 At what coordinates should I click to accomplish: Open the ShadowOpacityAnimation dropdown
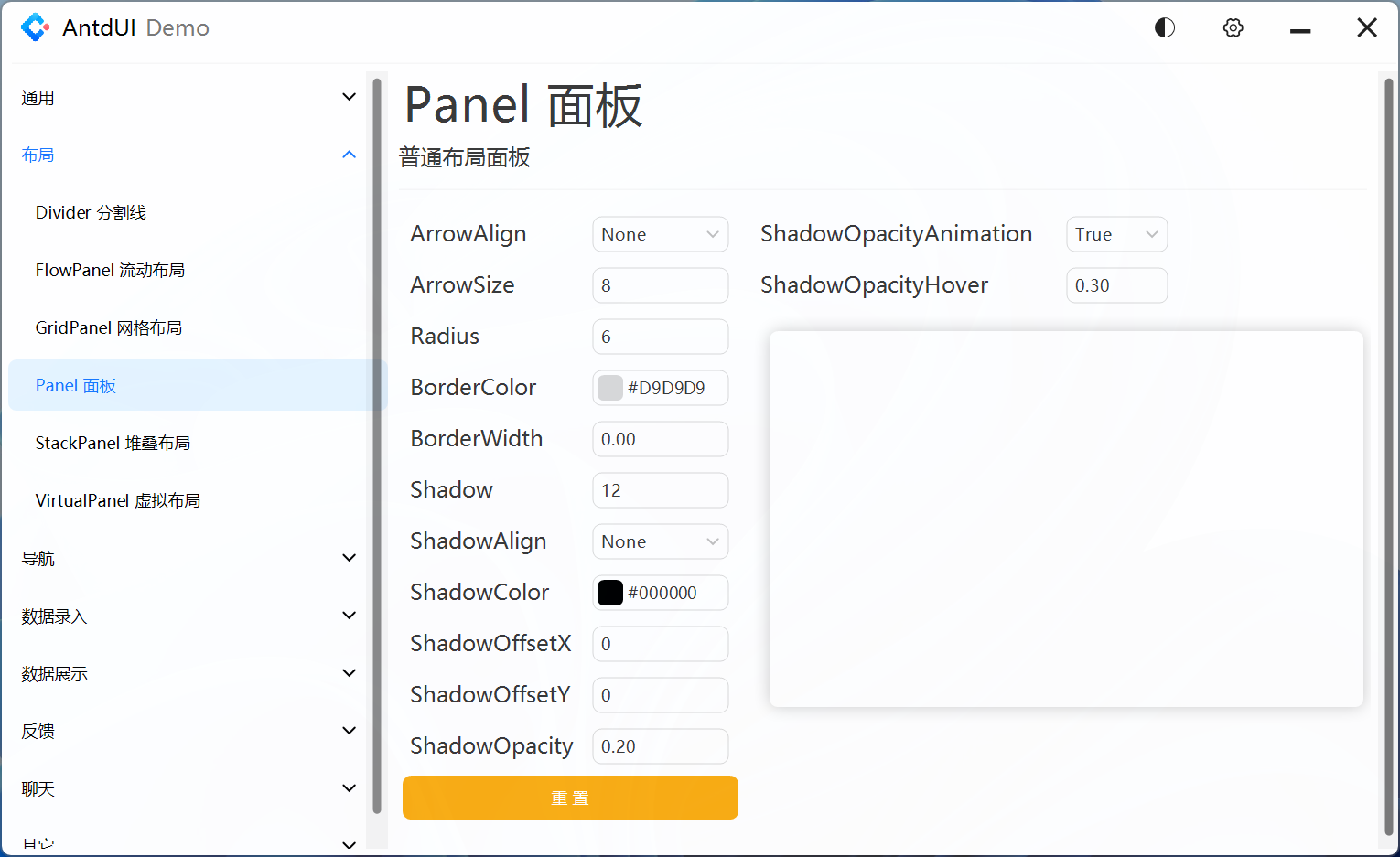tap(1116, 234)
